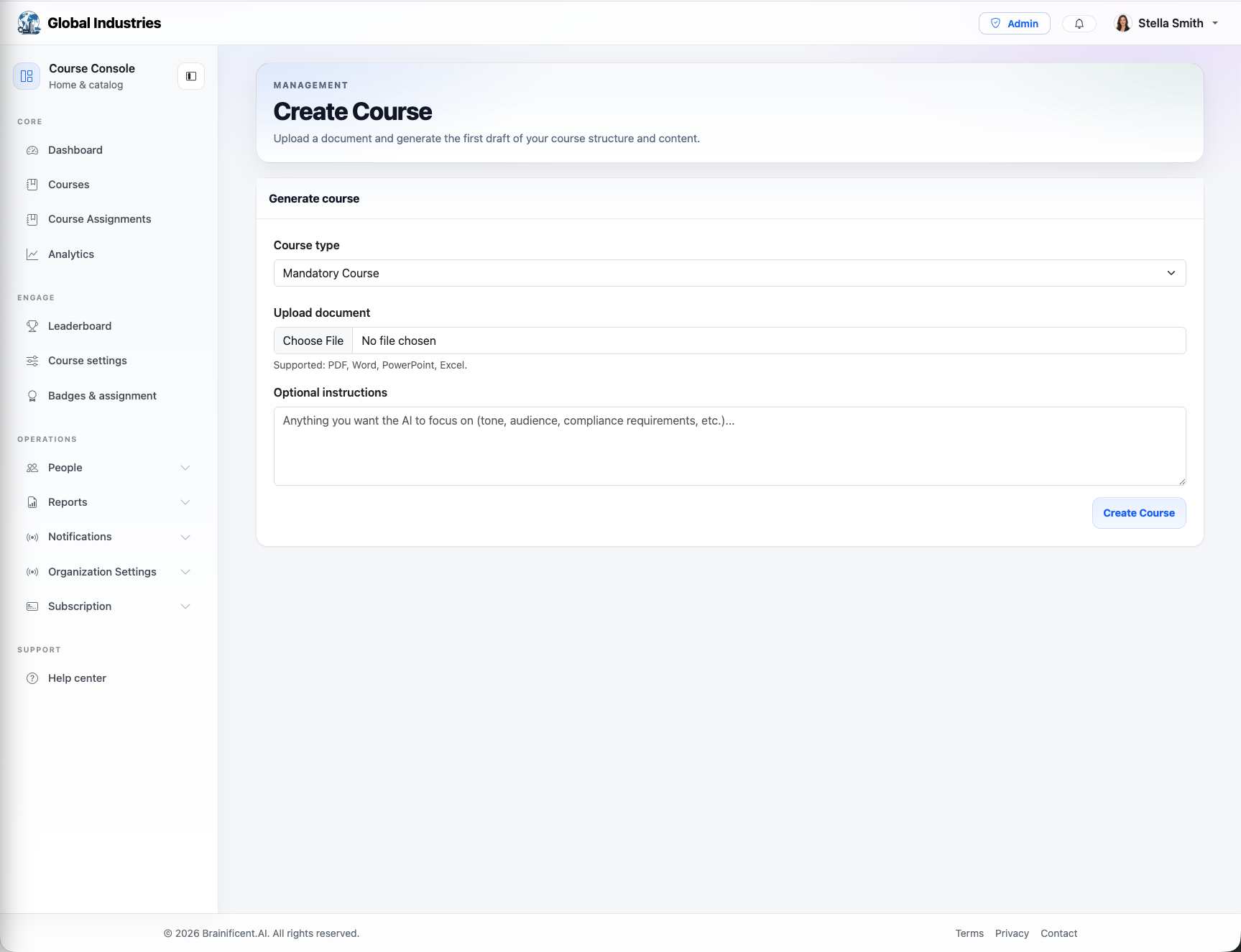The width and height of the screenshot is (1241, 952).
Task: Click the Dashboard gauge icon
Action: tap(32, 150)
